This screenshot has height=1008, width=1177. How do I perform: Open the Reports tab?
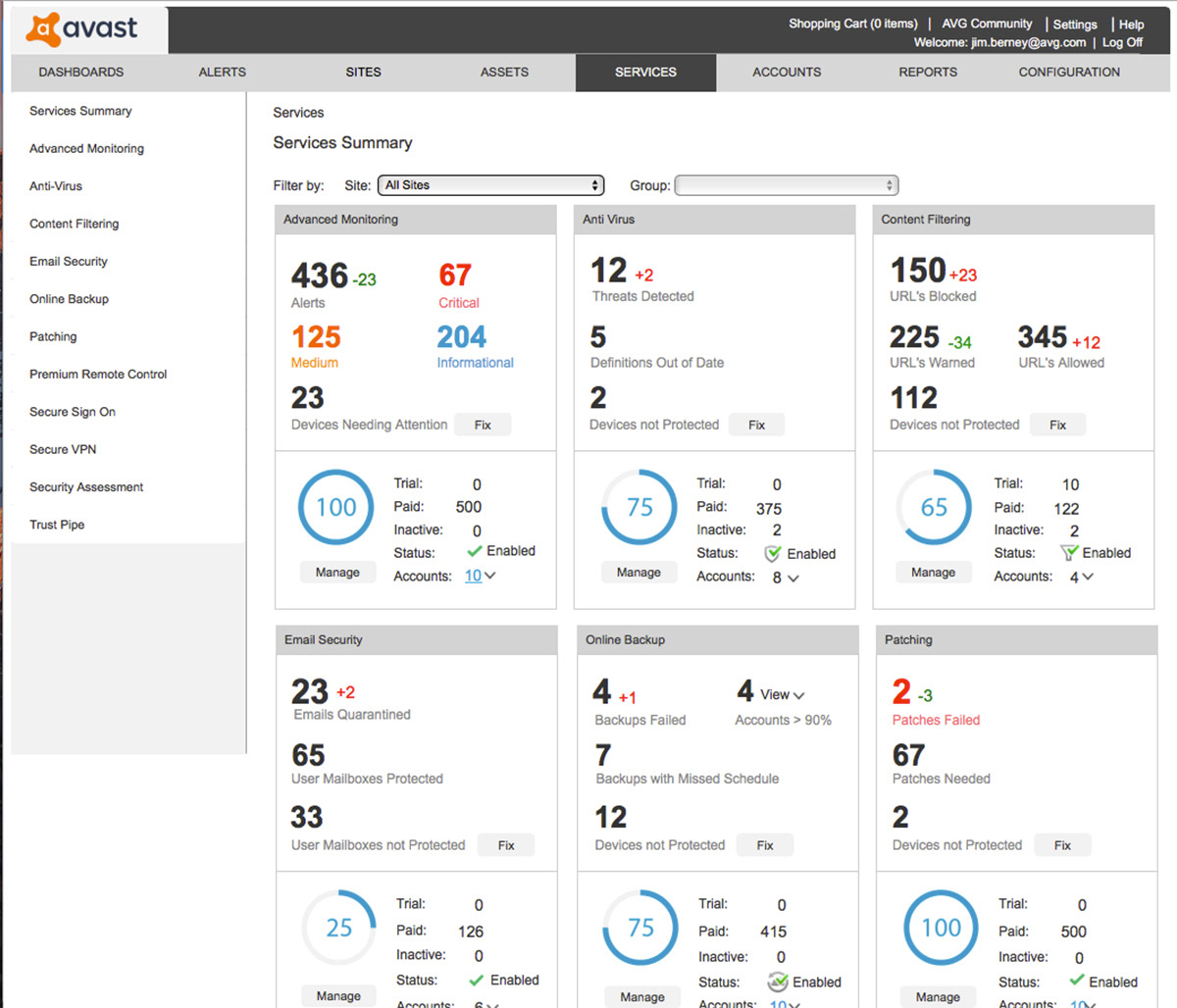coord(928,72)
